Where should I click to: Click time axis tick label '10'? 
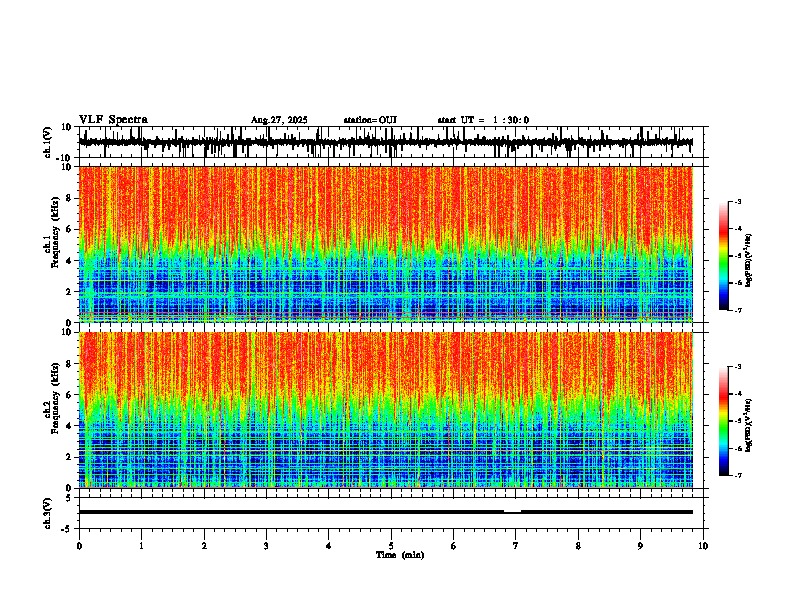(703, 546)
